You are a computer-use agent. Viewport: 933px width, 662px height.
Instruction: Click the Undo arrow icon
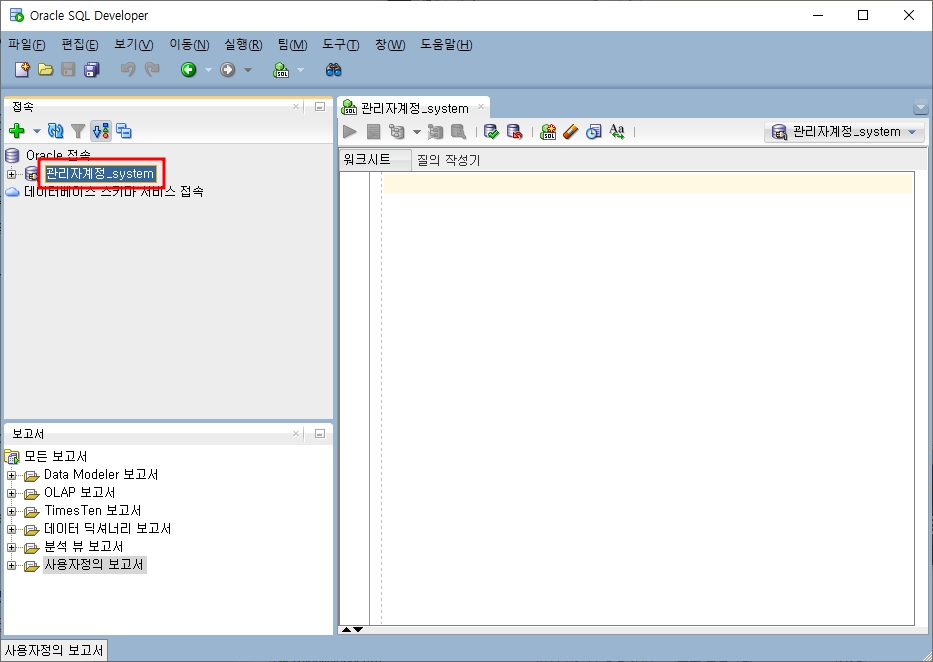click(127, 70)
